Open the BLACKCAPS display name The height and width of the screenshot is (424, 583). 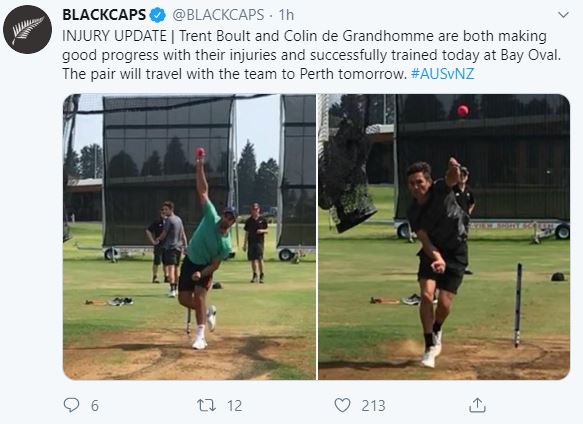click(x=104, y=15)
